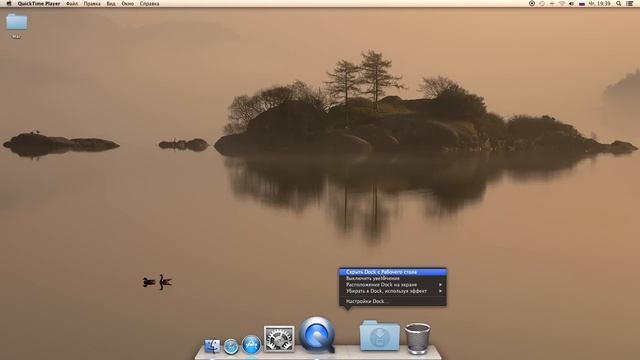Click the circular recording status icon in menu bar

532,3
